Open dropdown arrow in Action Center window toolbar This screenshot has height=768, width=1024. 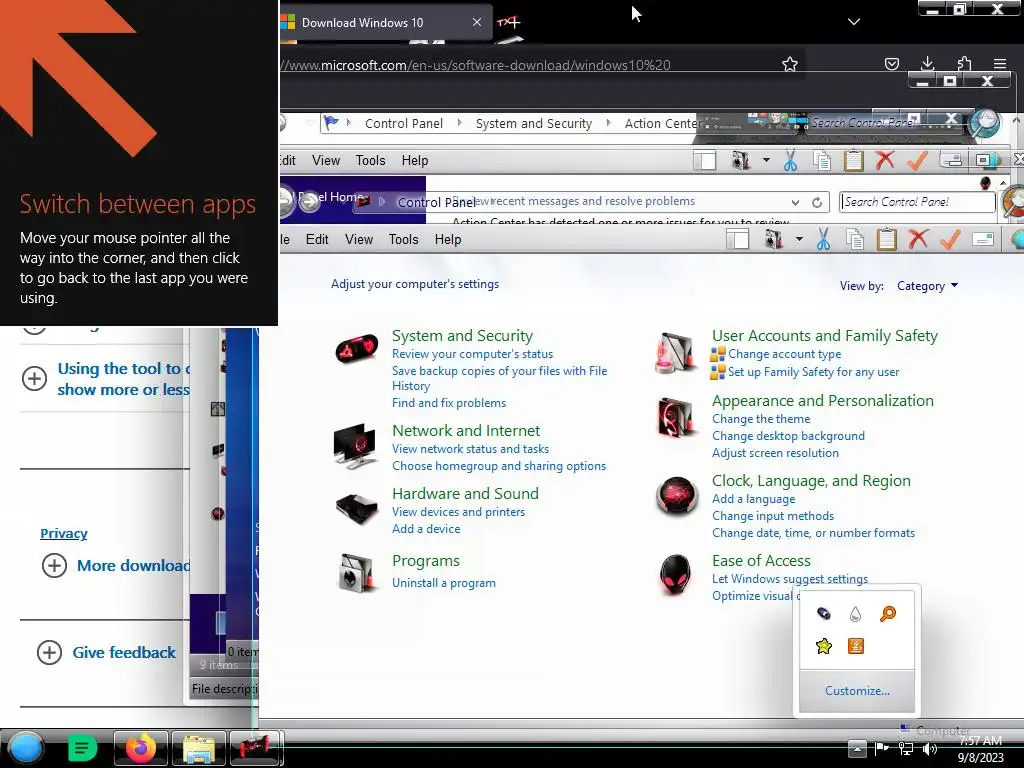[x=766, y=160]
